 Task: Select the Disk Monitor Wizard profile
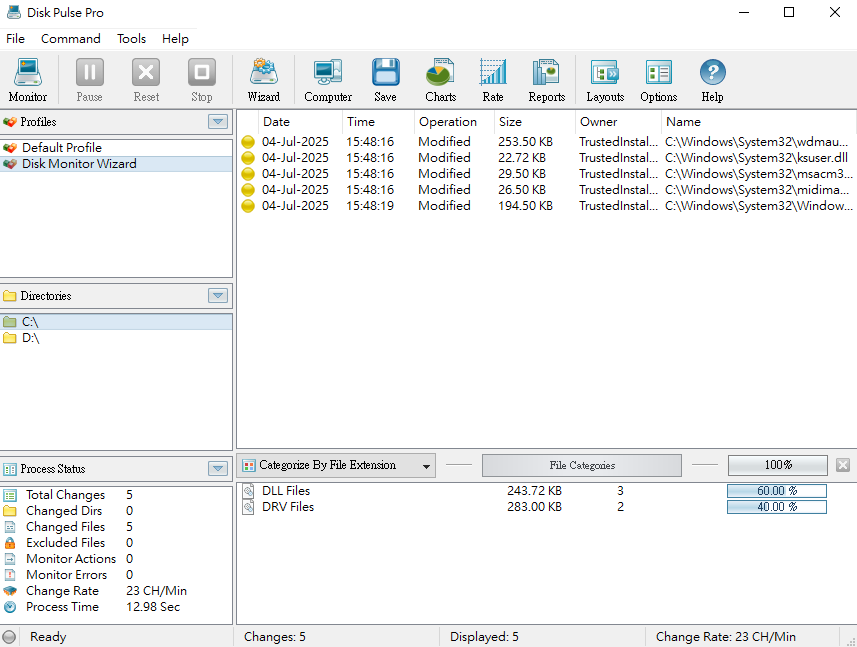coord(116,164)
